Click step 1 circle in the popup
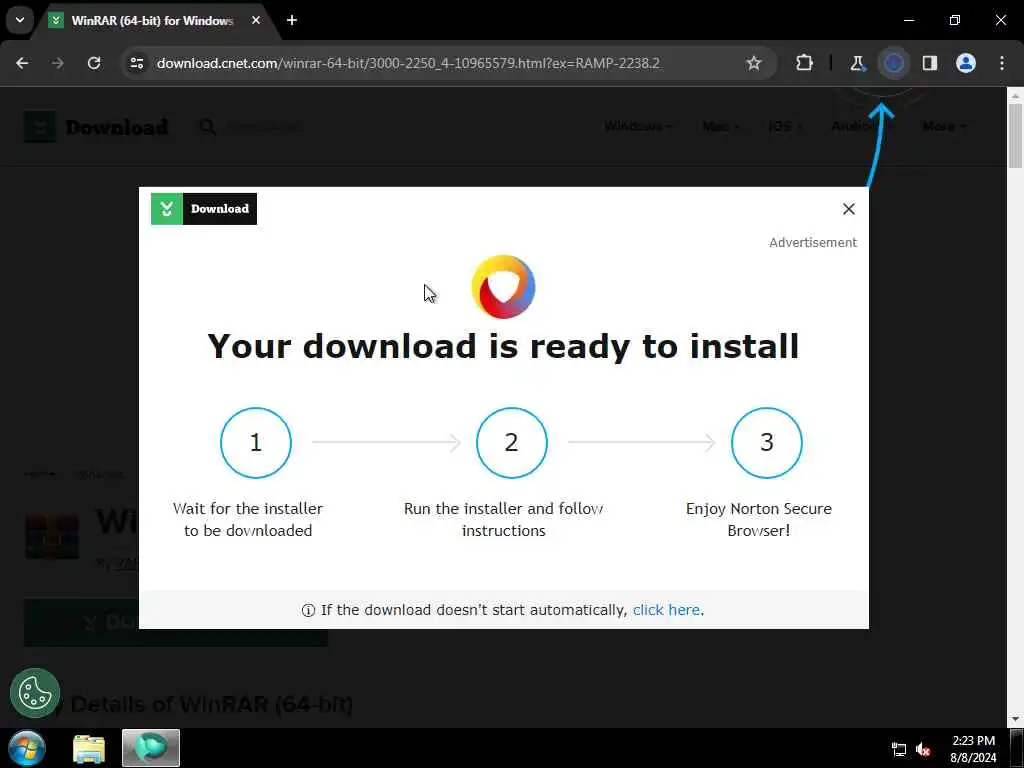1024x768 pixels. [256, 443]
